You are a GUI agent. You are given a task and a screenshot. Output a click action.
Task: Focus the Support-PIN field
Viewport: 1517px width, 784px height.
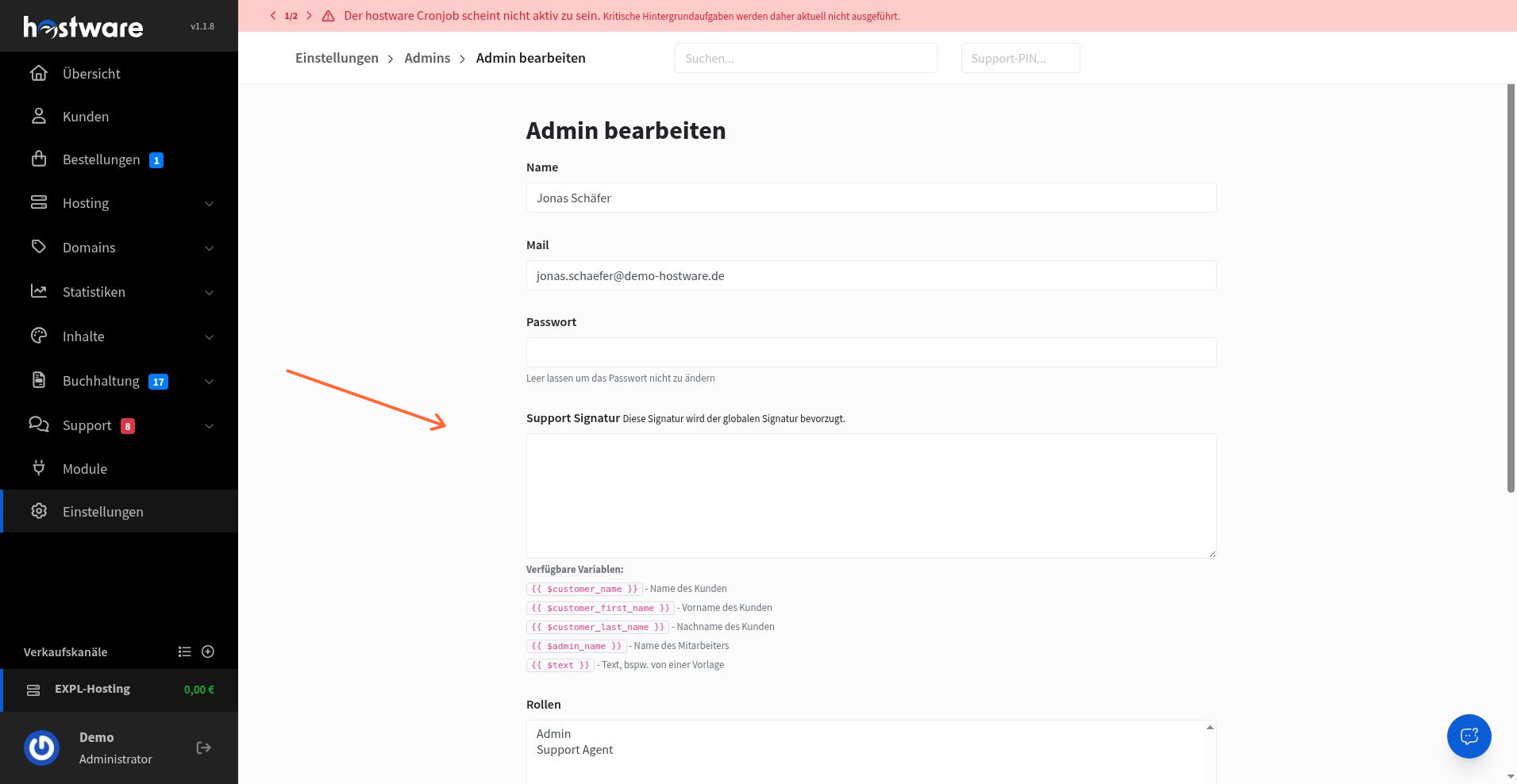point(1020,58)
